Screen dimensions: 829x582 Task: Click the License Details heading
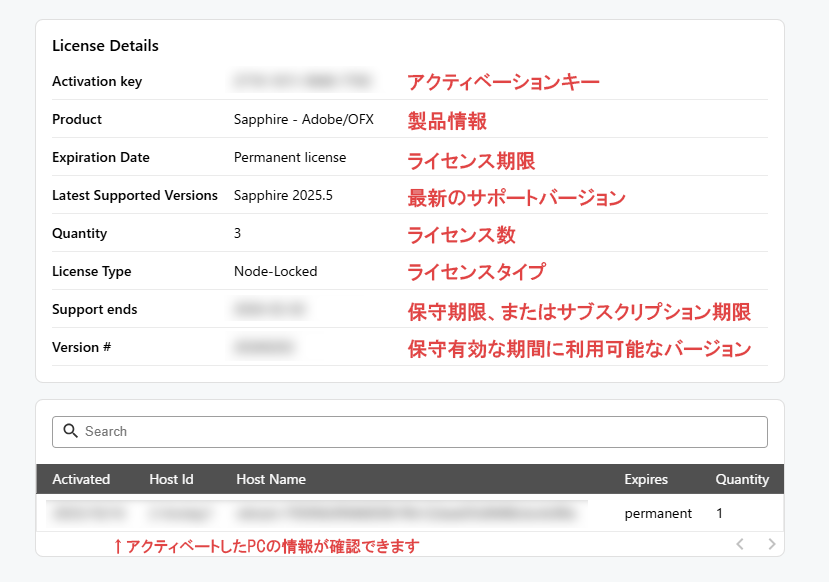tap(105, 45)
